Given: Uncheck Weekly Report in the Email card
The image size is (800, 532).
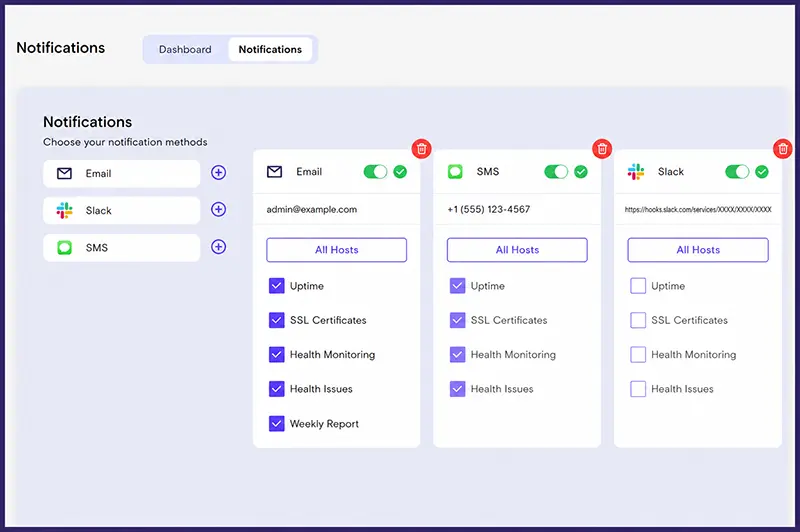Looking at the screenshot, I should coord(277,423).
